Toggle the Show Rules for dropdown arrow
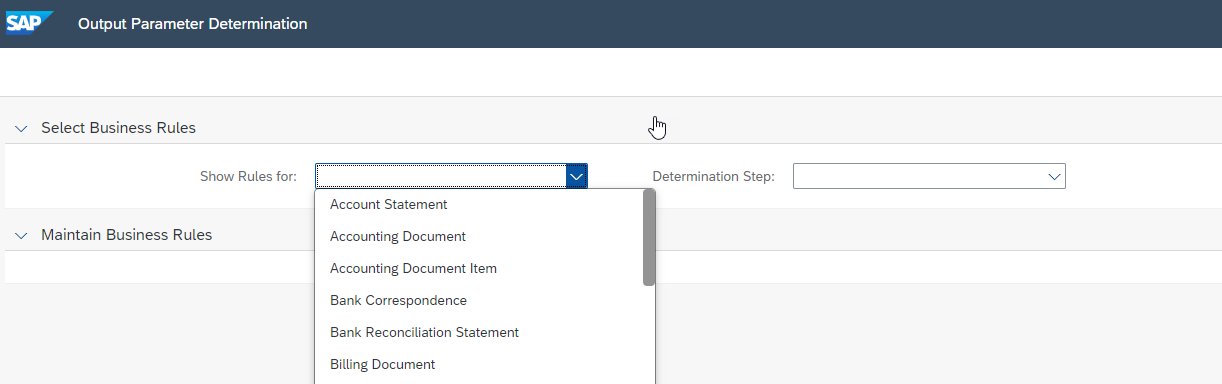Image resolution: width=1222 pixels, height=384 pixels. tap(576, 176)
